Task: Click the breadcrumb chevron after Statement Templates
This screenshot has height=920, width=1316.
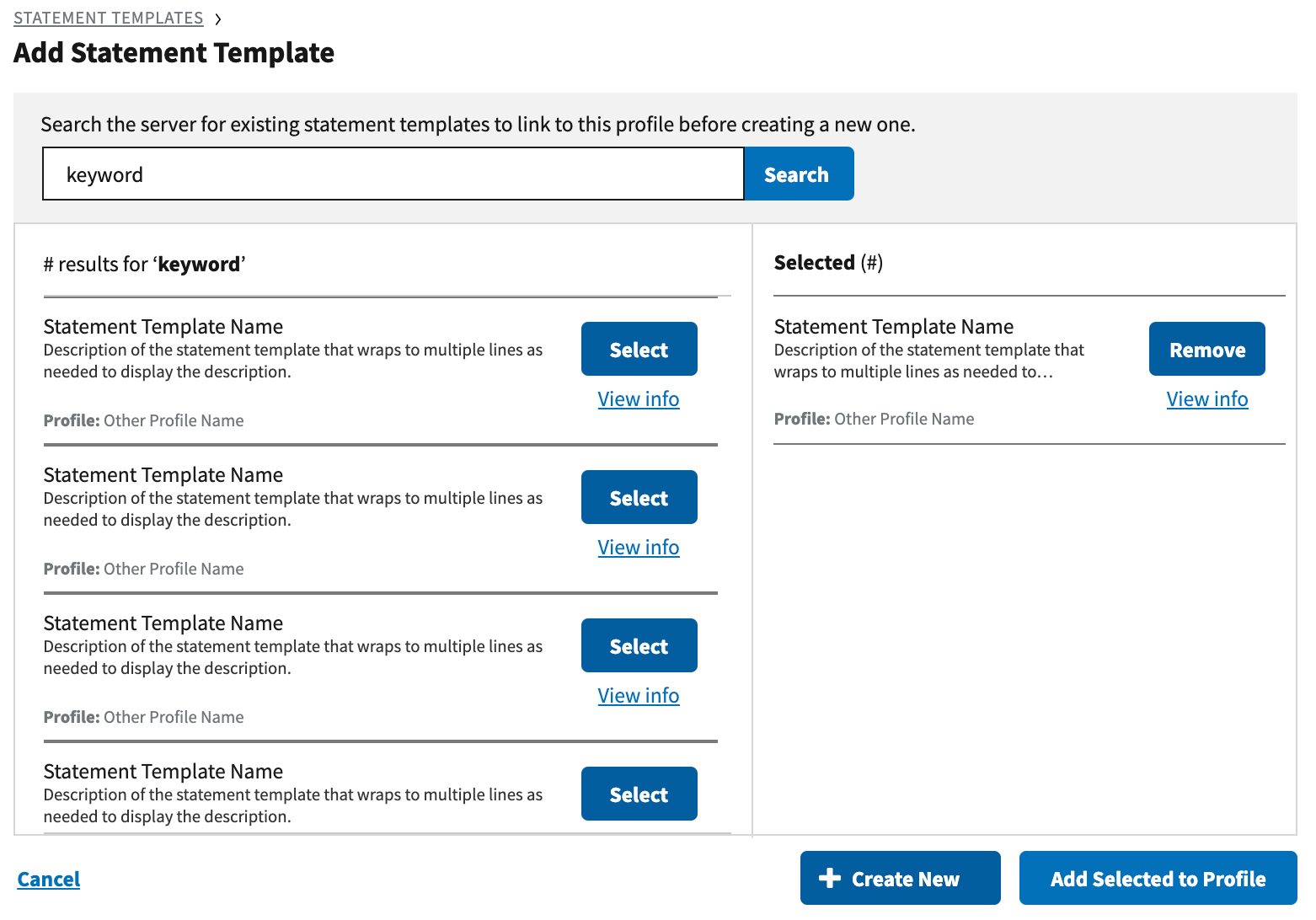Action: coord(218,19)
